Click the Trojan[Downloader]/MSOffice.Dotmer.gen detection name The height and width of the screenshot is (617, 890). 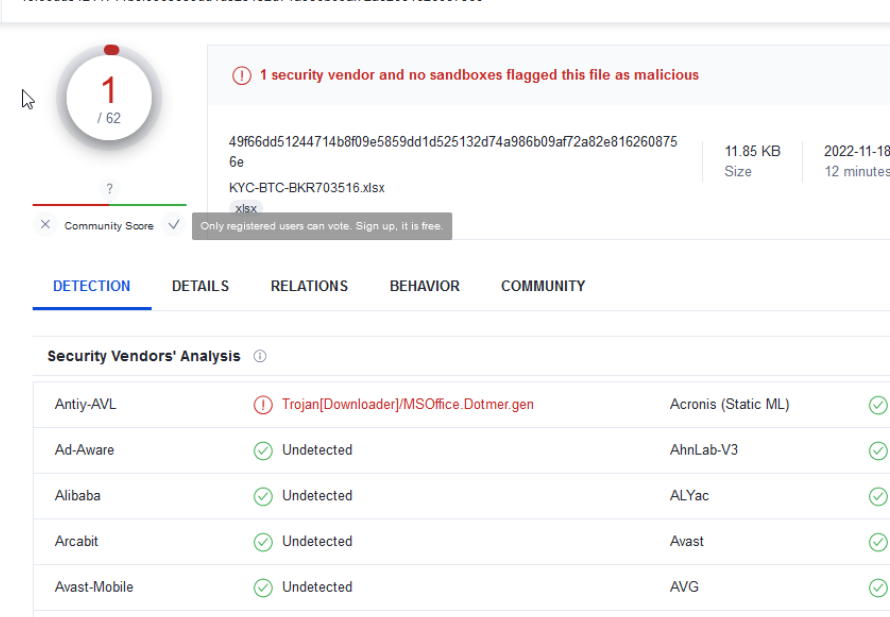pyautogui.click(x=408, y=404)
